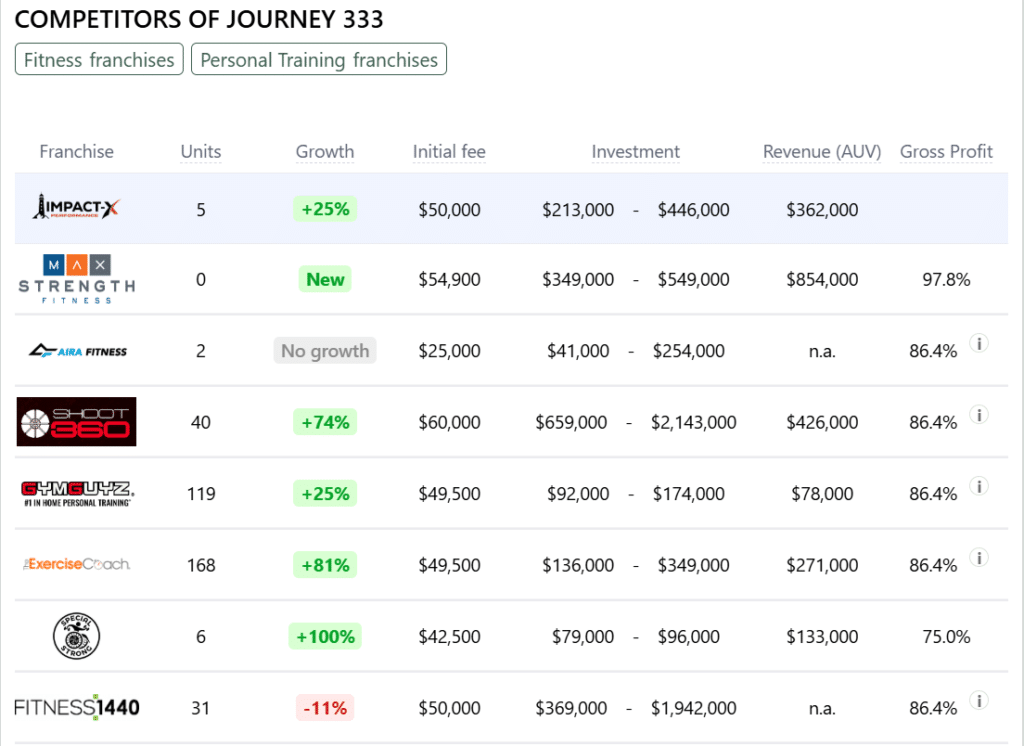Click the +74% growth badge
This screenshot has height=746, width=1024.
[x=325, y=422]
